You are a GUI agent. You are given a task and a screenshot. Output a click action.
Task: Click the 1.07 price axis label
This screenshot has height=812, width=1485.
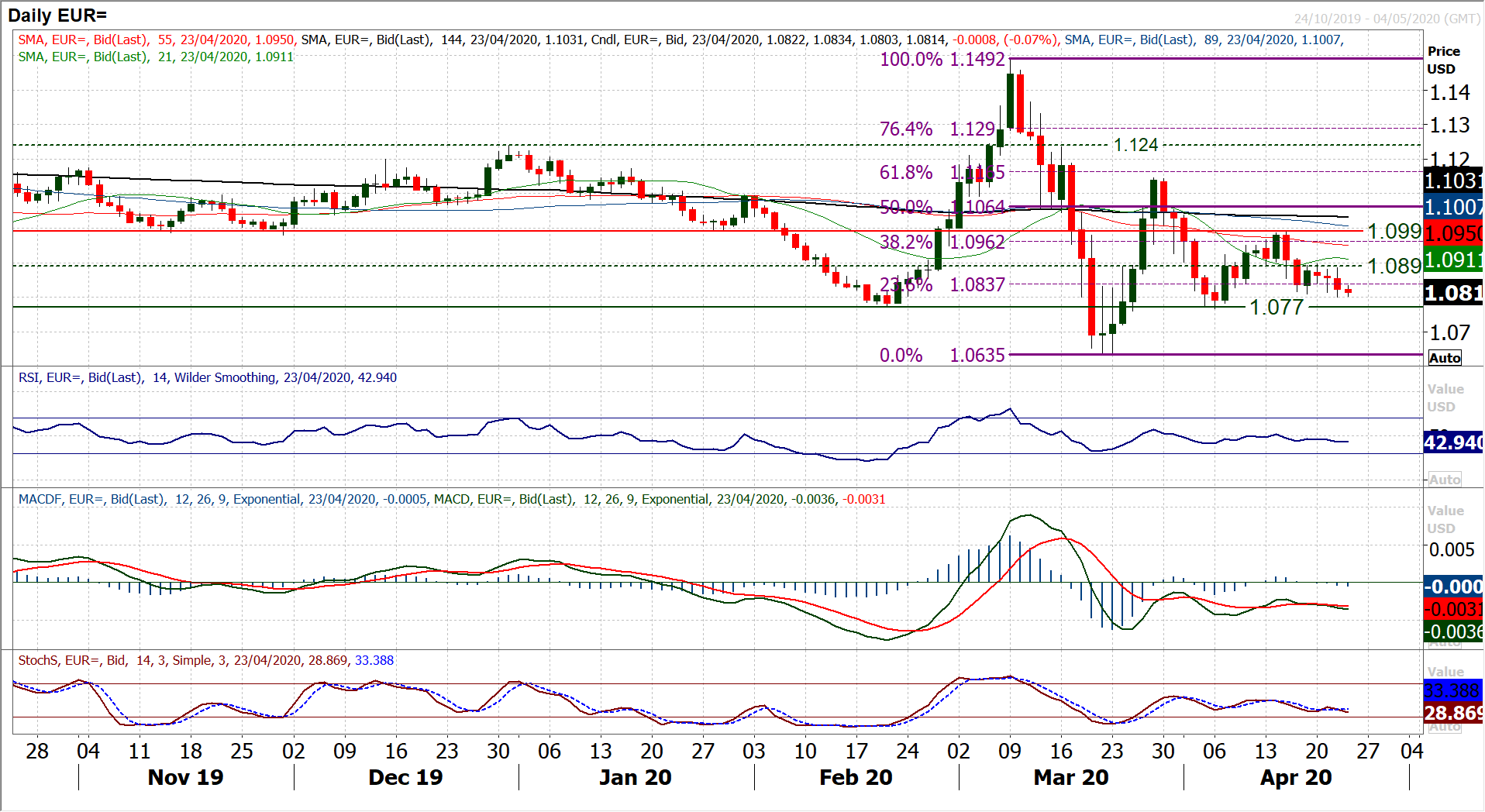(x=1449, y=332)
